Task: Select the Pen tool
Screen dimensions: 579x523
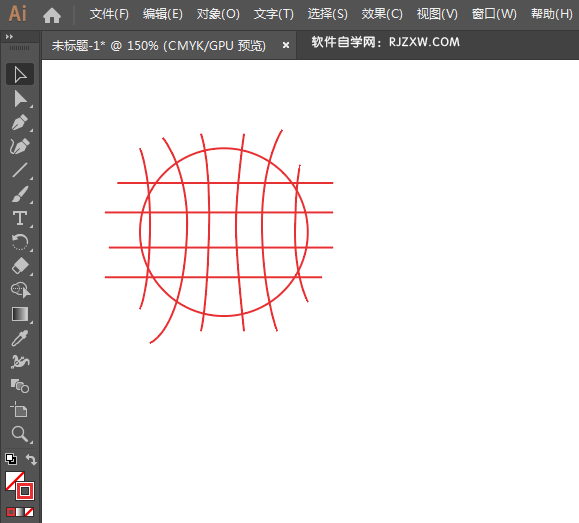Action: [20, 122]
